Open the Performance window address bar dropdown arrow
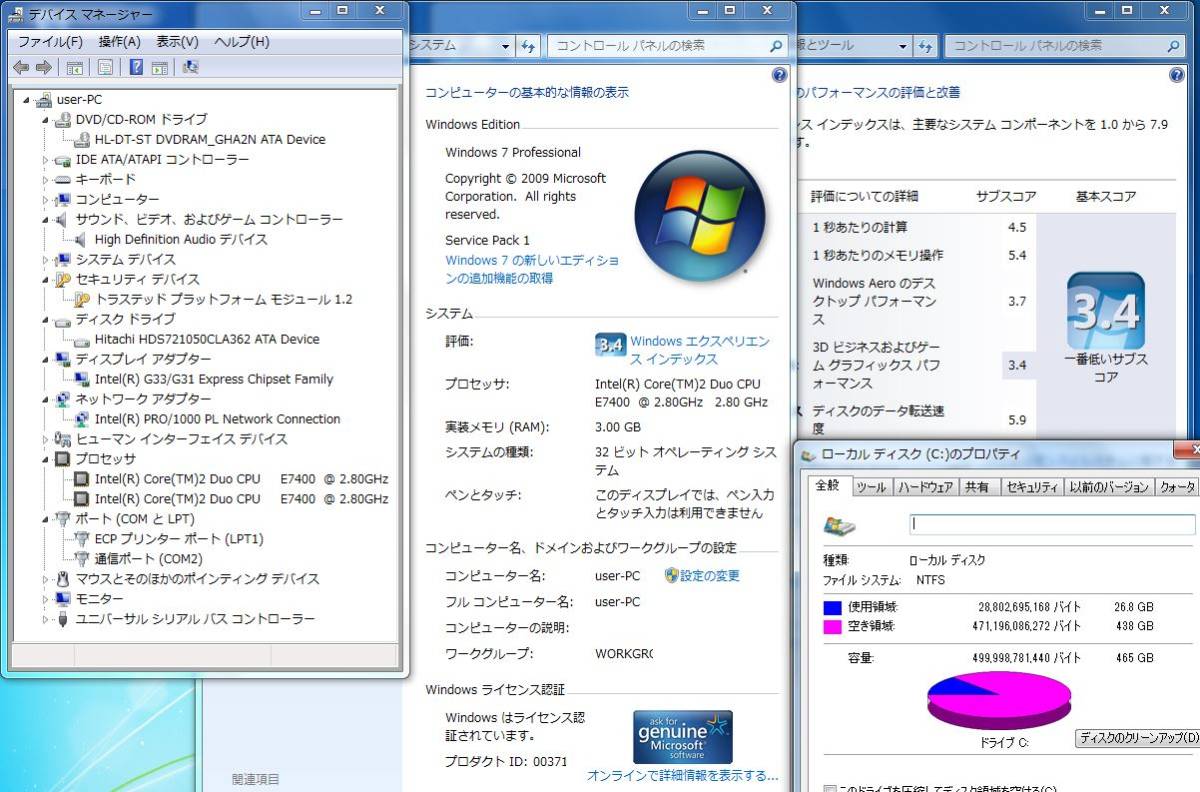The height and width of the screenshot is (792, 1200). [903, 46]
